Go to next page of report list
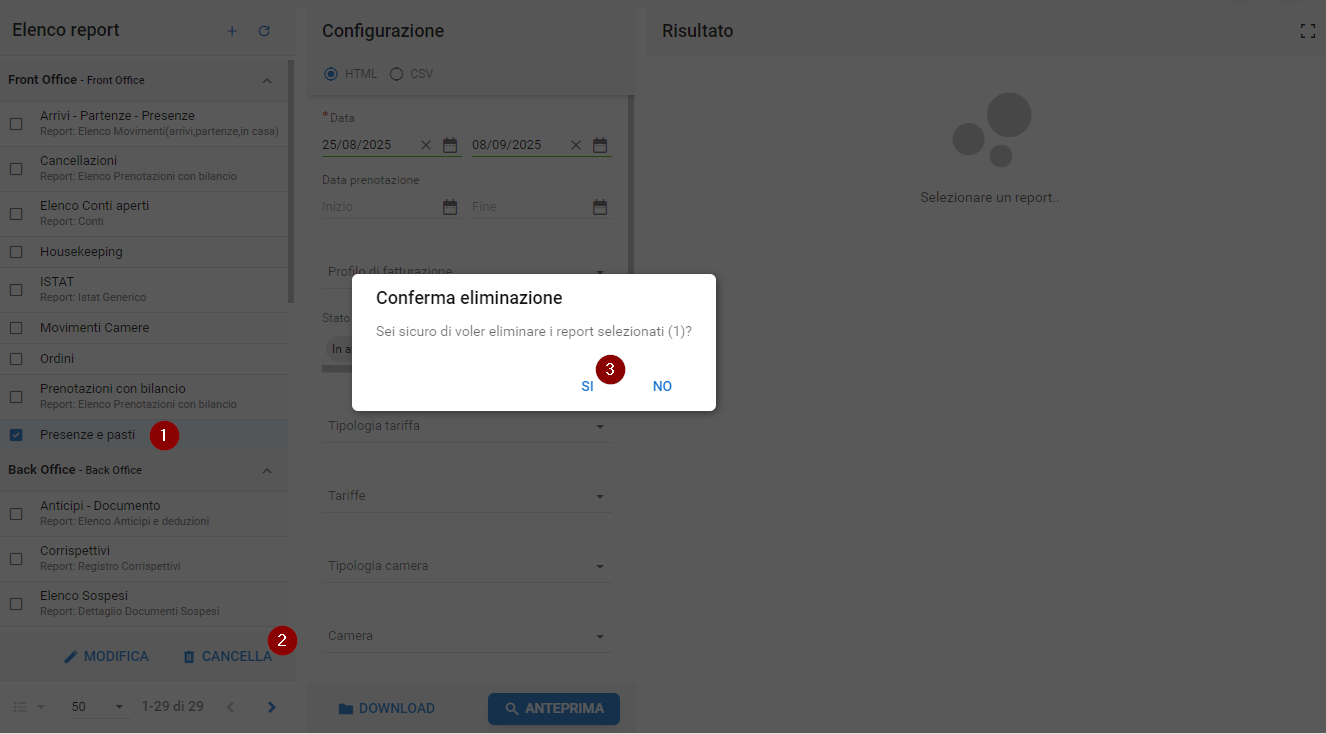 [x=271, y=707]
